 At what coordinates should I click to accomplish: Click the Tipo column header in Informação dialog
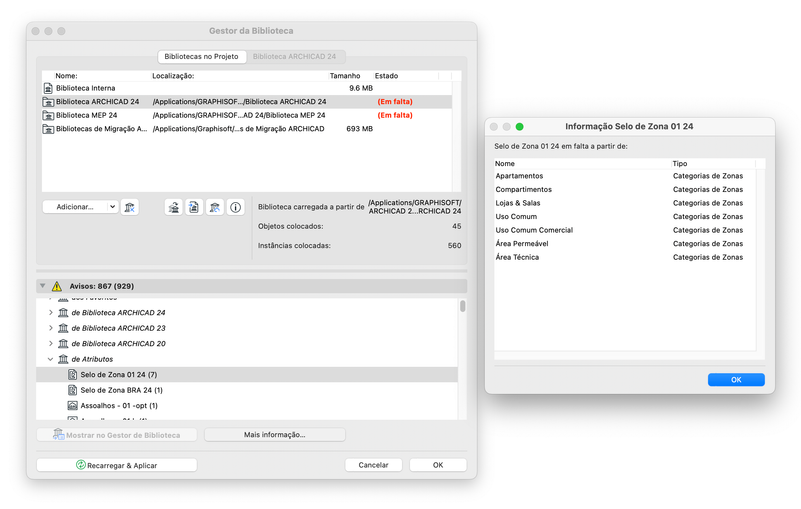tap(680, 164)
